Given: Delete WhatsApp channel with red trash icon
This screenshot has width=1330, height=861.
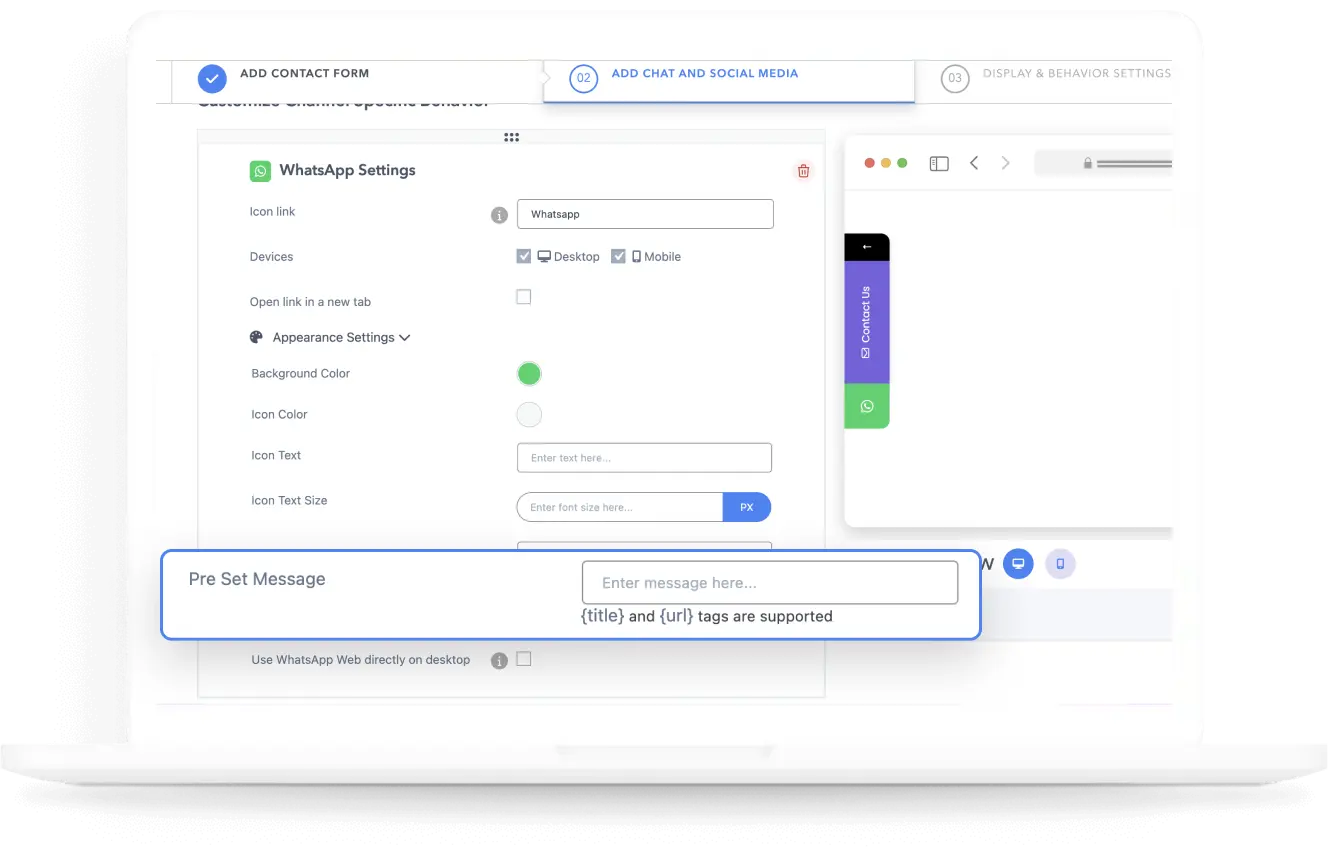Looking at the screenshot, I should point(803,171).
